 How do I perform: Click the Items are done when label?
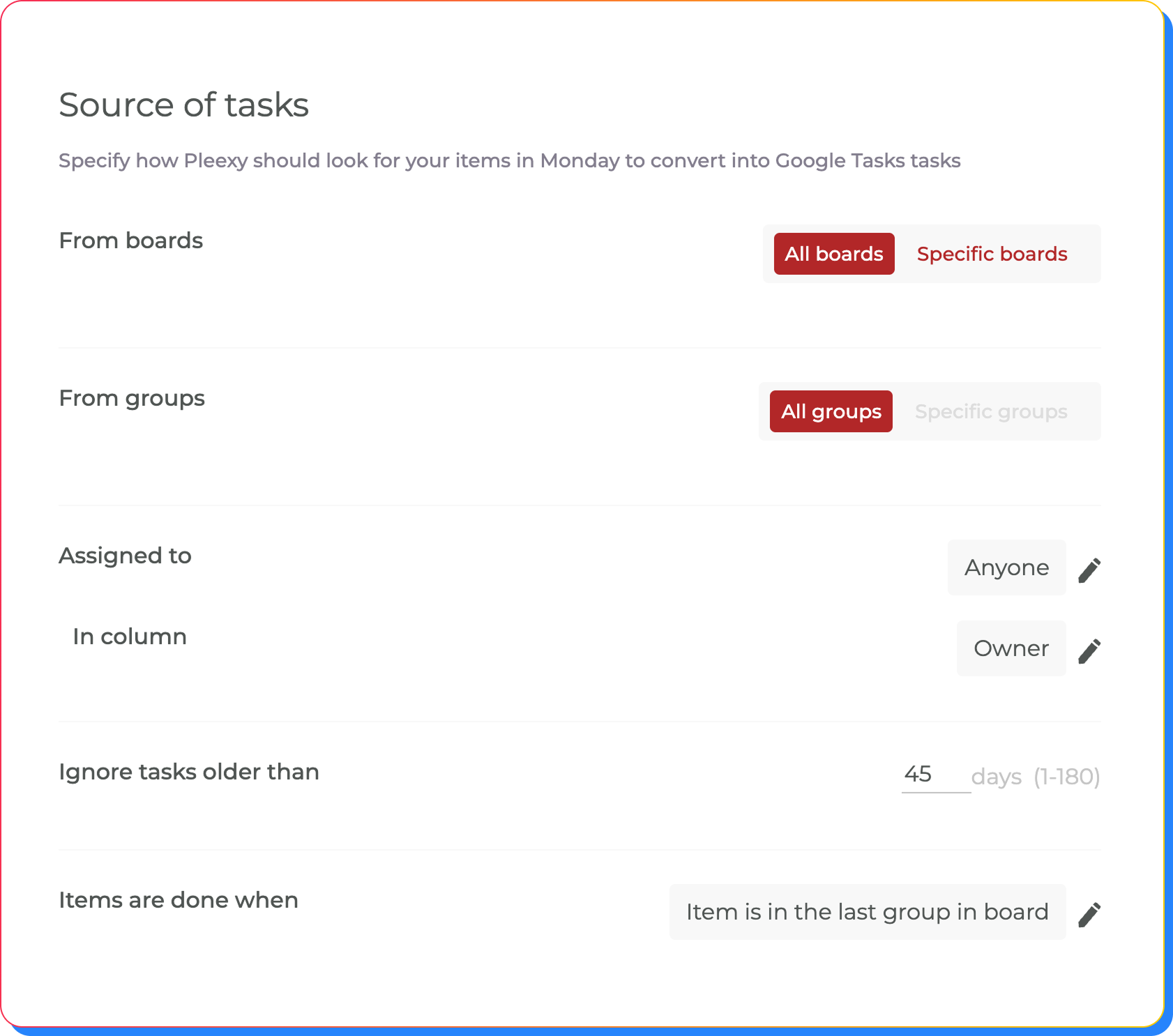[178, 900]
